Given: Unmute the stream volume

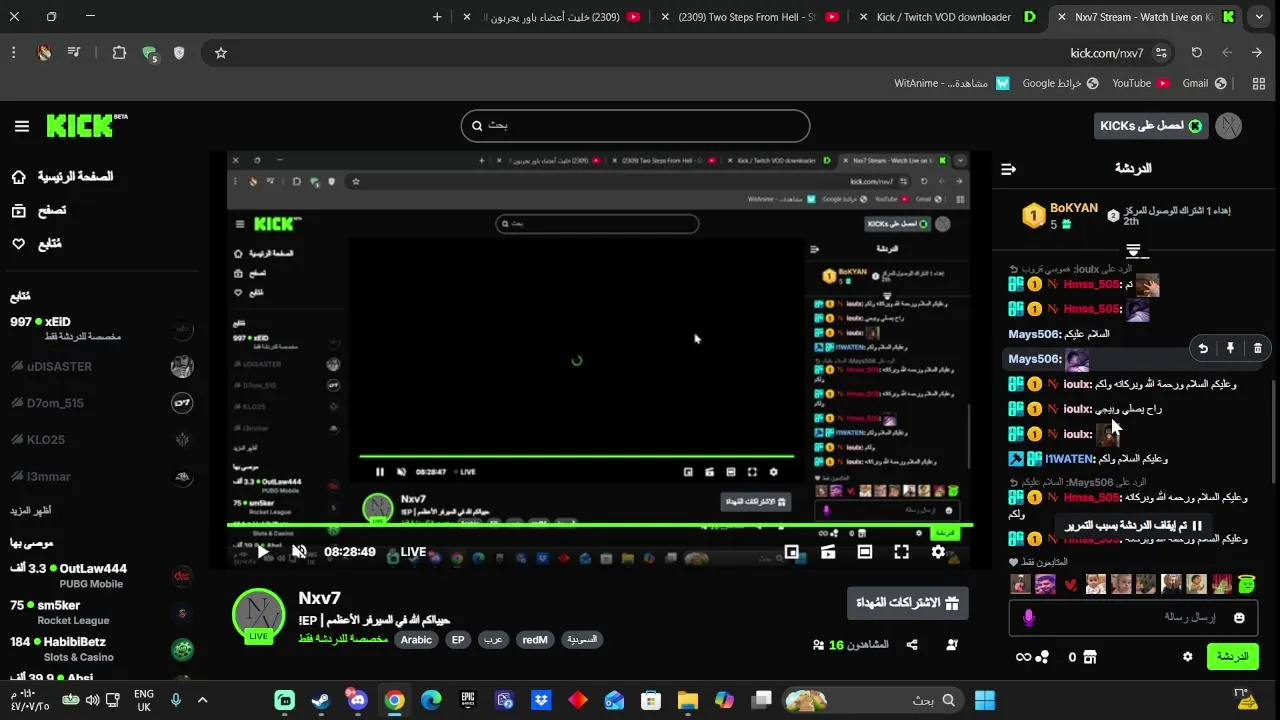Looking at the screenshot, I should coord(299,551).
